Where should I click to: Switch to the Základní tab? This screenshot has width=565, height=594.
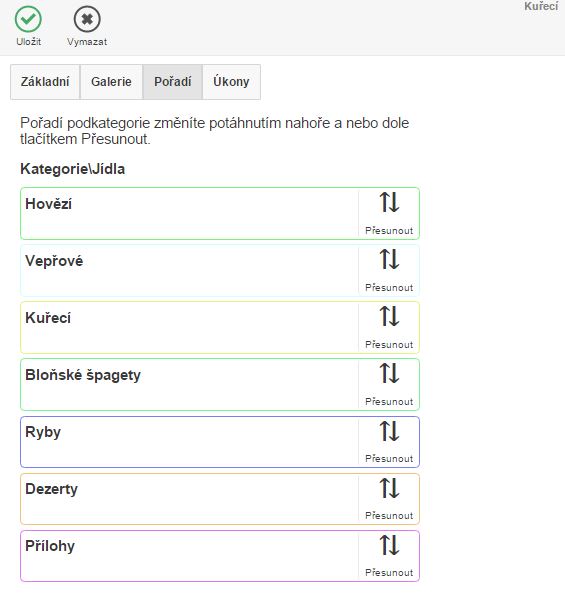45,82
